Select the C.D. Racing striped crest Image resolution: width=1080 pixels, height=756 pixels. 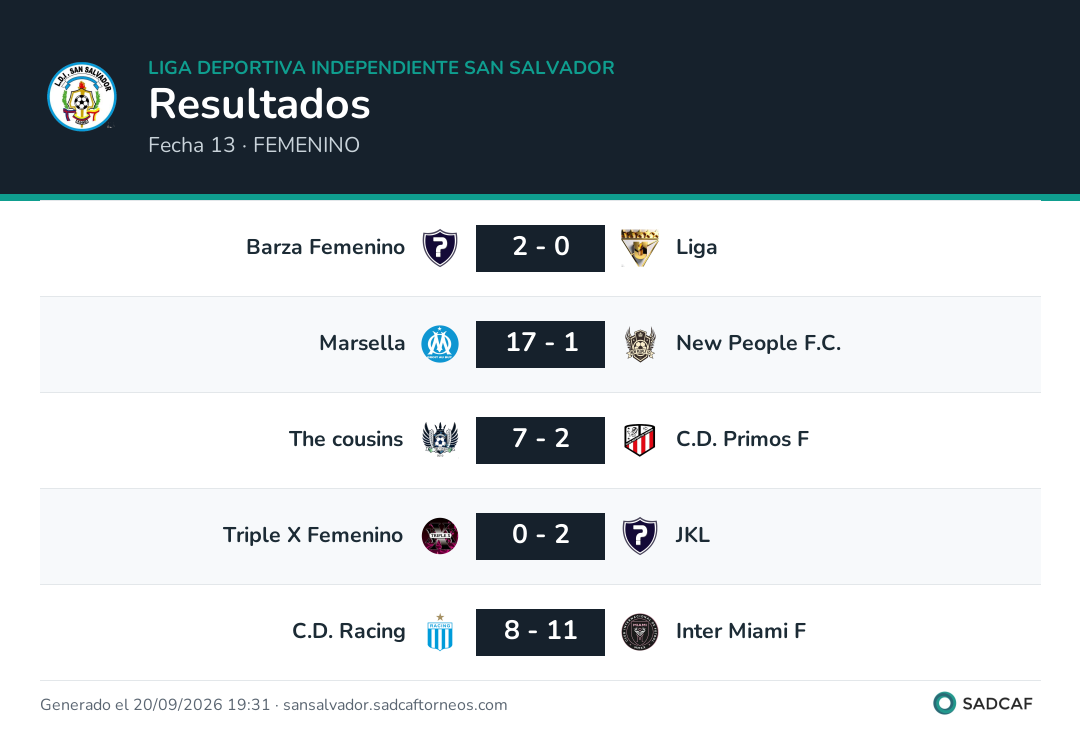(x=439, y=632)
